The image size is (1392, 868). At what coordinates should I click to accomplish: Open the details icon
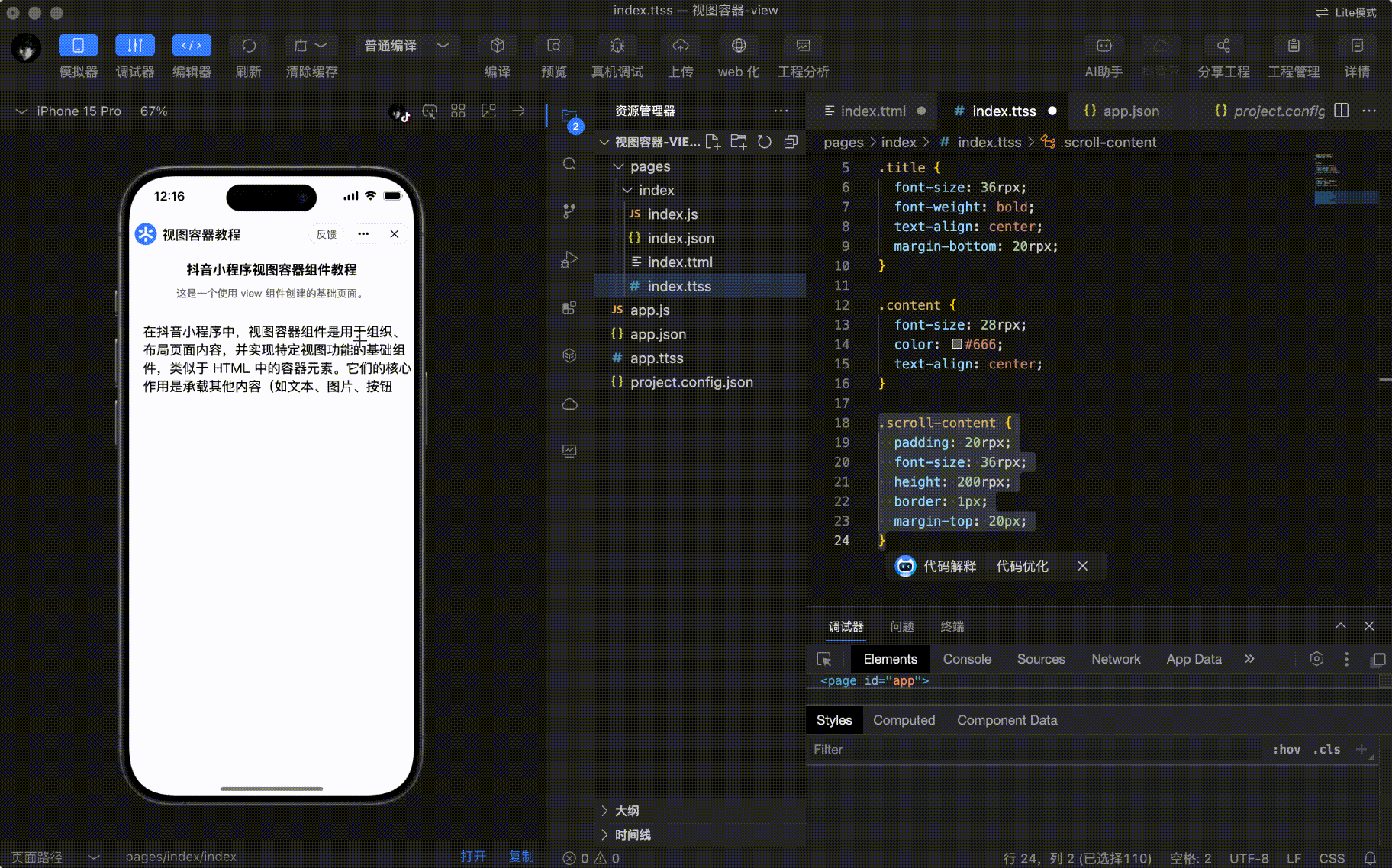pyautogui.click(x=1357, y=46)
